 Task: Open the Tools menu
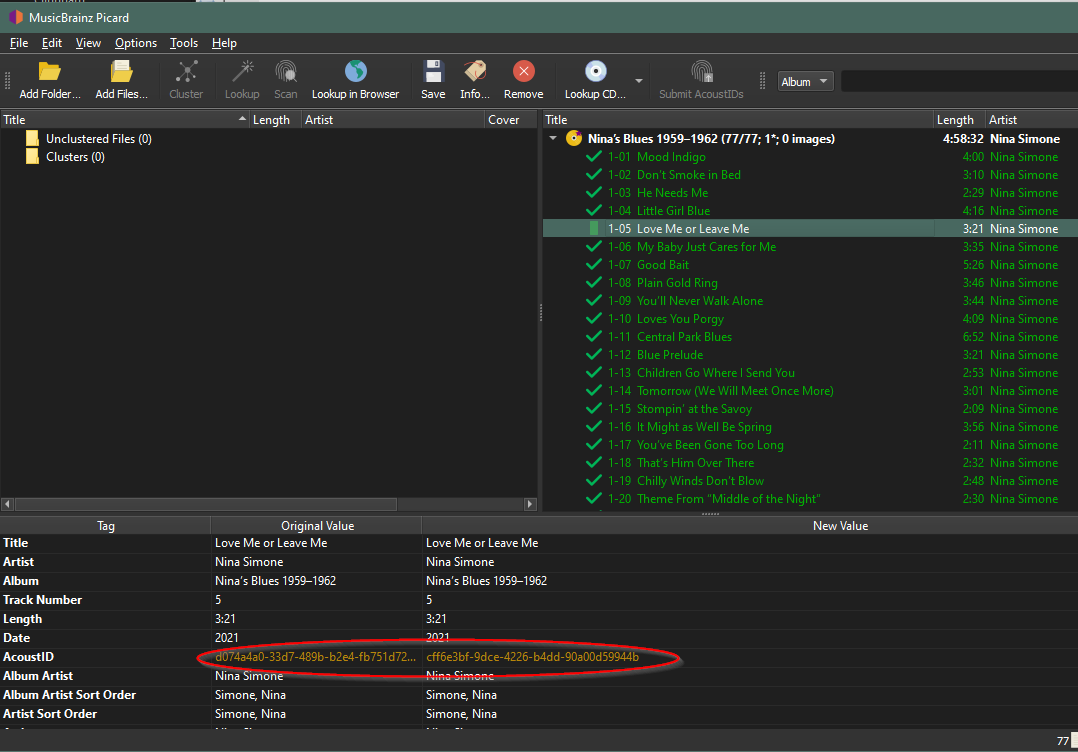(184, 43)
